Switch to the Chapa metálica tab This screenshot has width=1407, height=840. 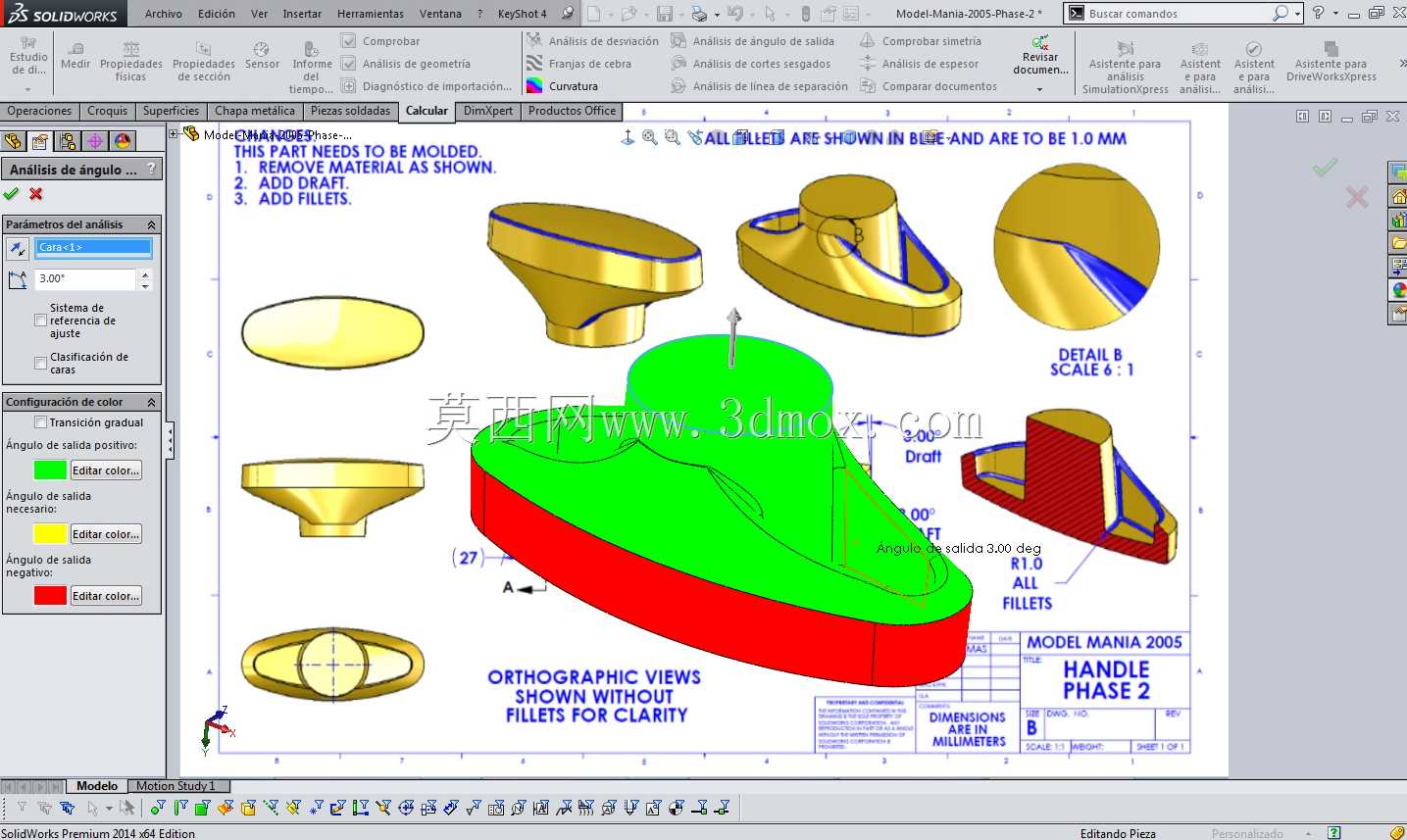pyautogui.click(x=255, y=111)
